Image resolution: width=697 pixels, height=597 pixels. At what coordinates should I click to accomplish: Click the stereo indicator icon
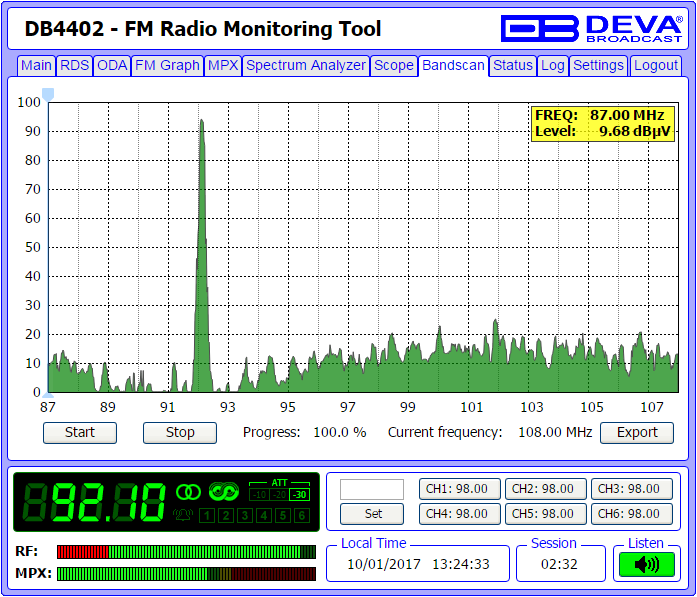coord(188,492)
